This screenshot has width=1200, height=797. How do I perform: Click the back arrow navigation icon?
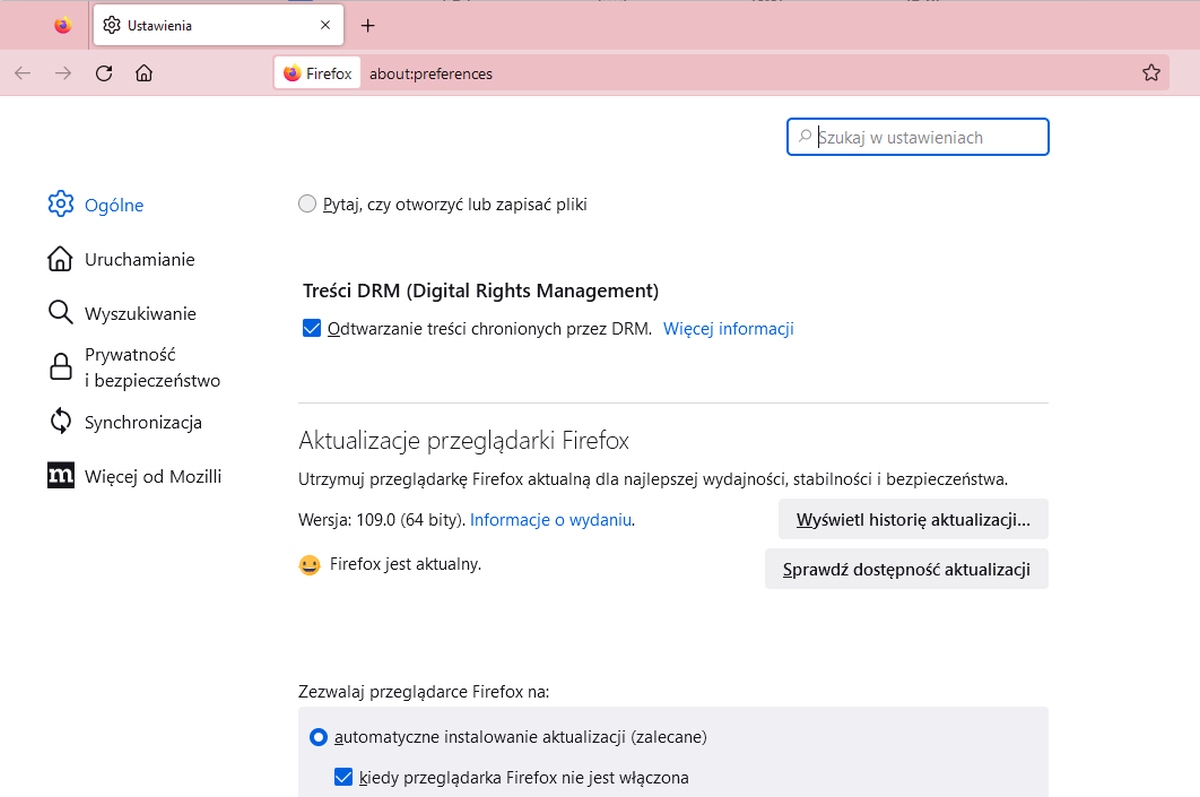pyautogui.click(x=23, y=73)
